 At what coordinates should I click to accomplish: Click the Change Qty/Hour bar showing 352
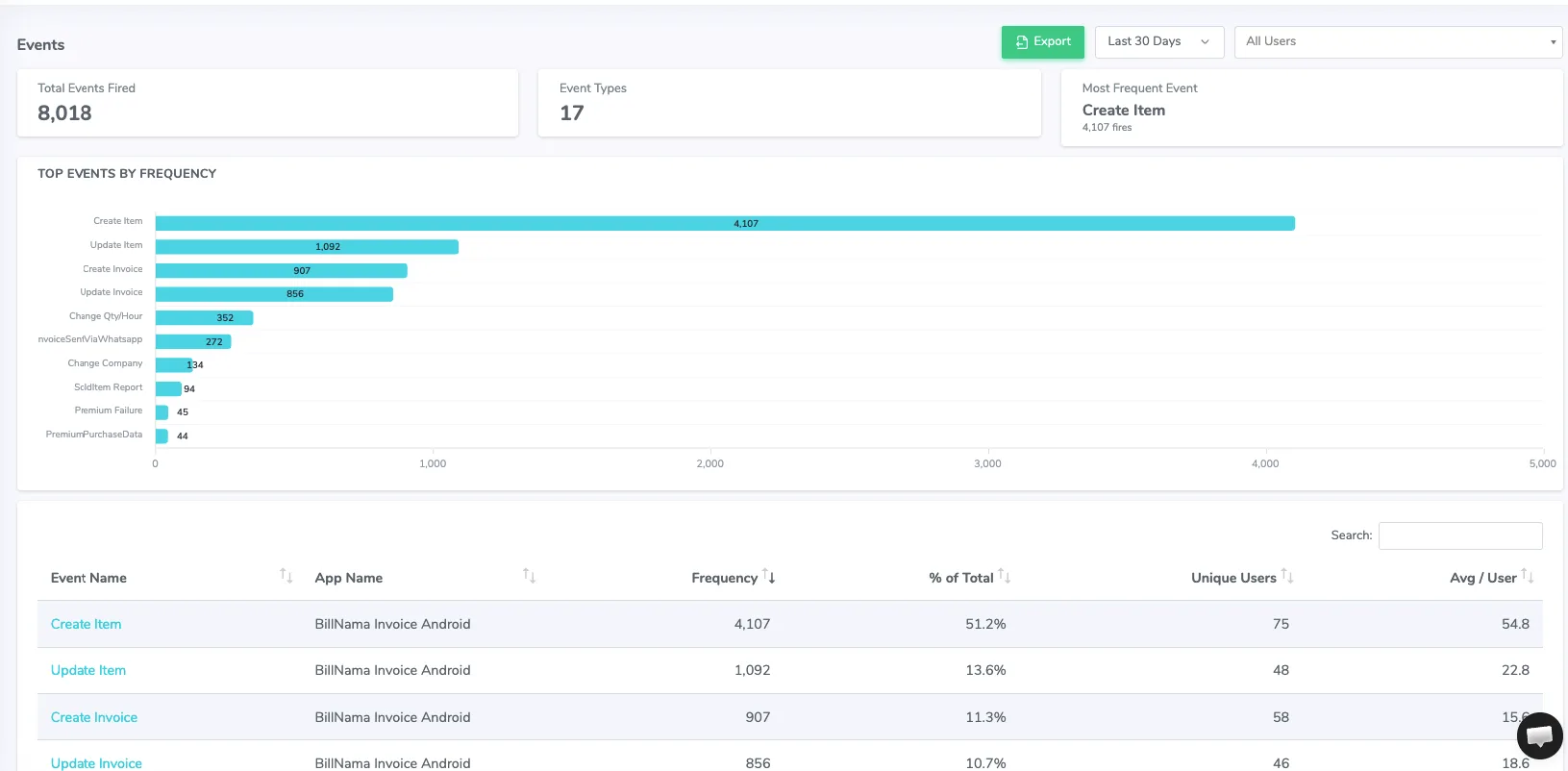pyautogui.click(x=204, y=317)
